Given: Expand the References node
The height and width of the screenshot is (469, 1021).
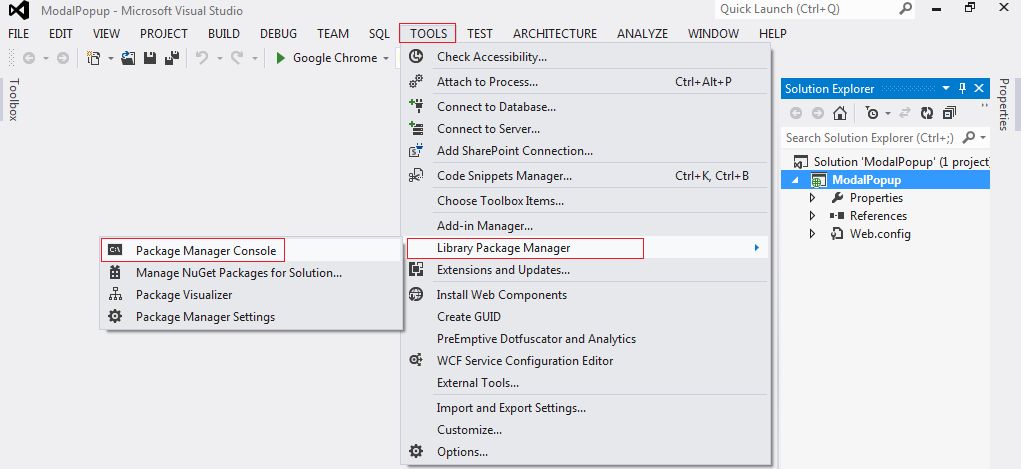Looking at the screenshot, I should [x=812, y=216].
